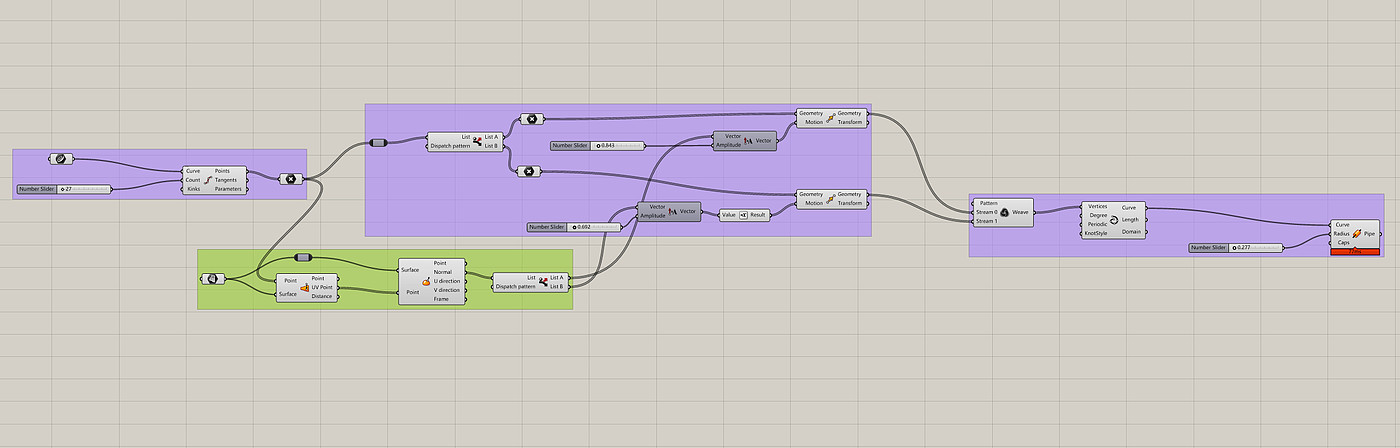This screenshot has height=448, width=1400.
Task: Click the U direction output
Action: coord(447,281)
